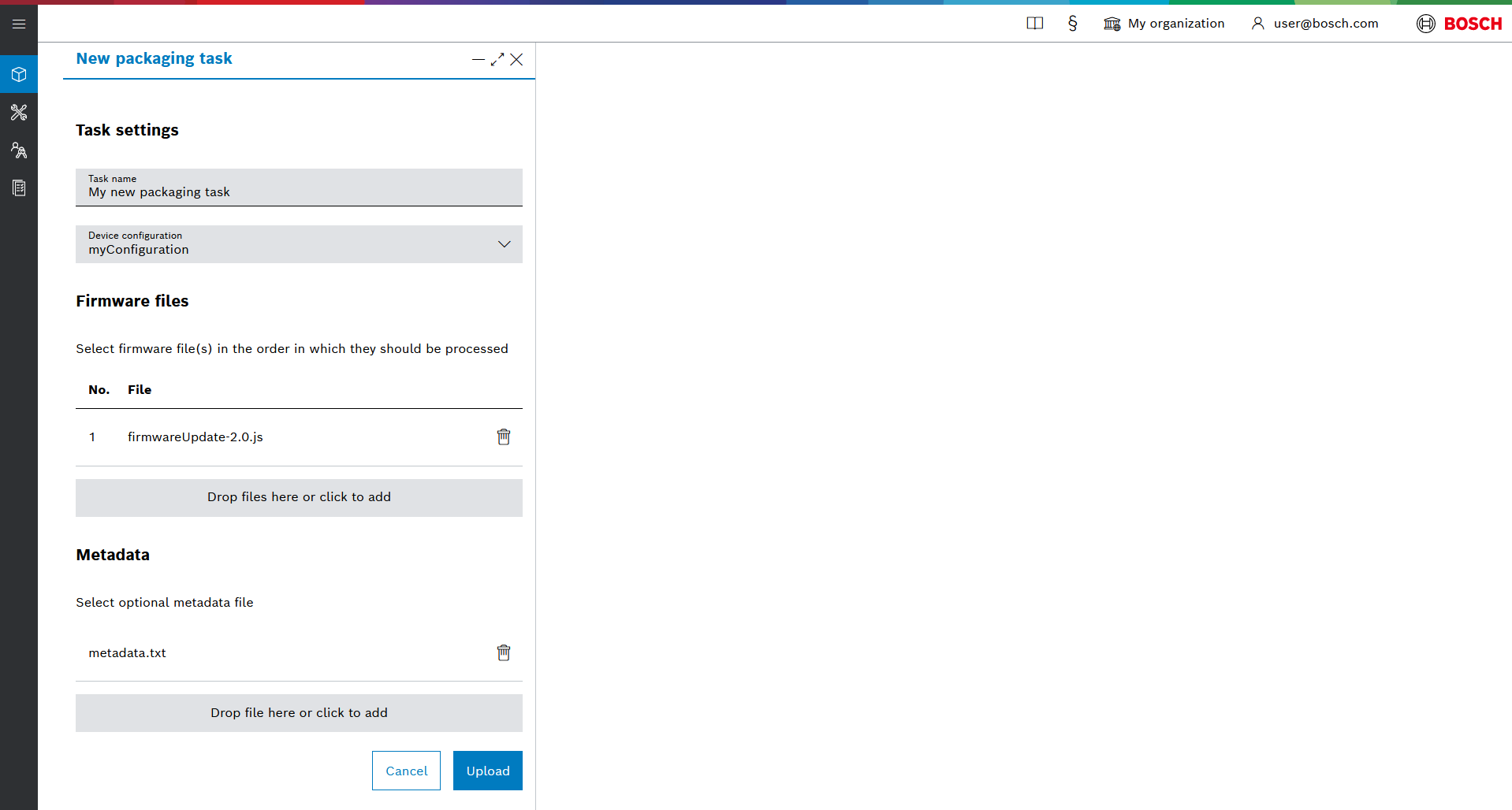Viewport: 1512px width, 810px height.
Task: Remove the metadata.txt file
Action: [x=504, y=652]
